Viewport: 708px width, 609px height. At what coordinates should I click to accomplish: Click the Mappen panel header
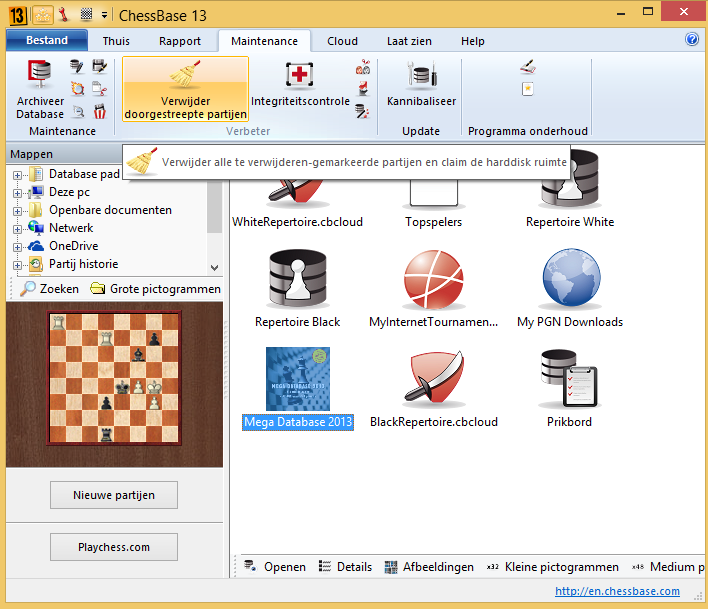64,154
